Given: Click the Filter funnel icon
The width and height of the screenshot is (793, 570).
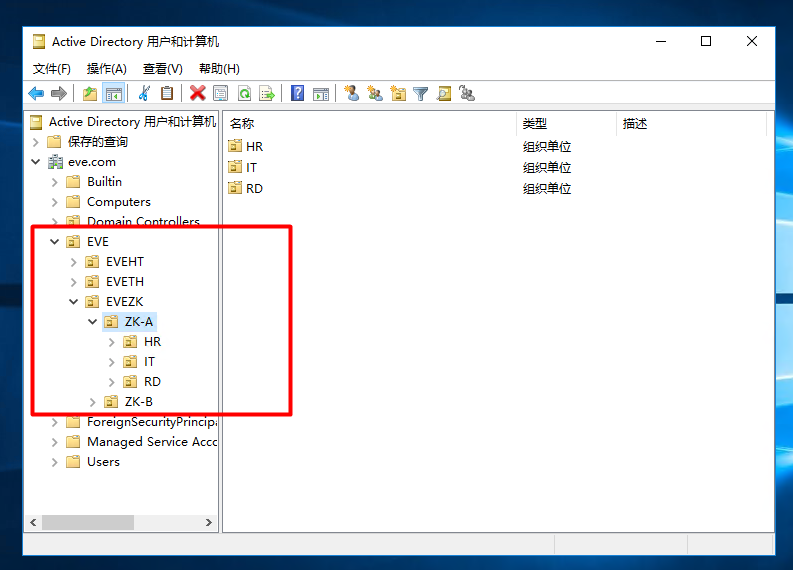Looking at the screenshot, I should pyautogui.click(x=420, y=94).
